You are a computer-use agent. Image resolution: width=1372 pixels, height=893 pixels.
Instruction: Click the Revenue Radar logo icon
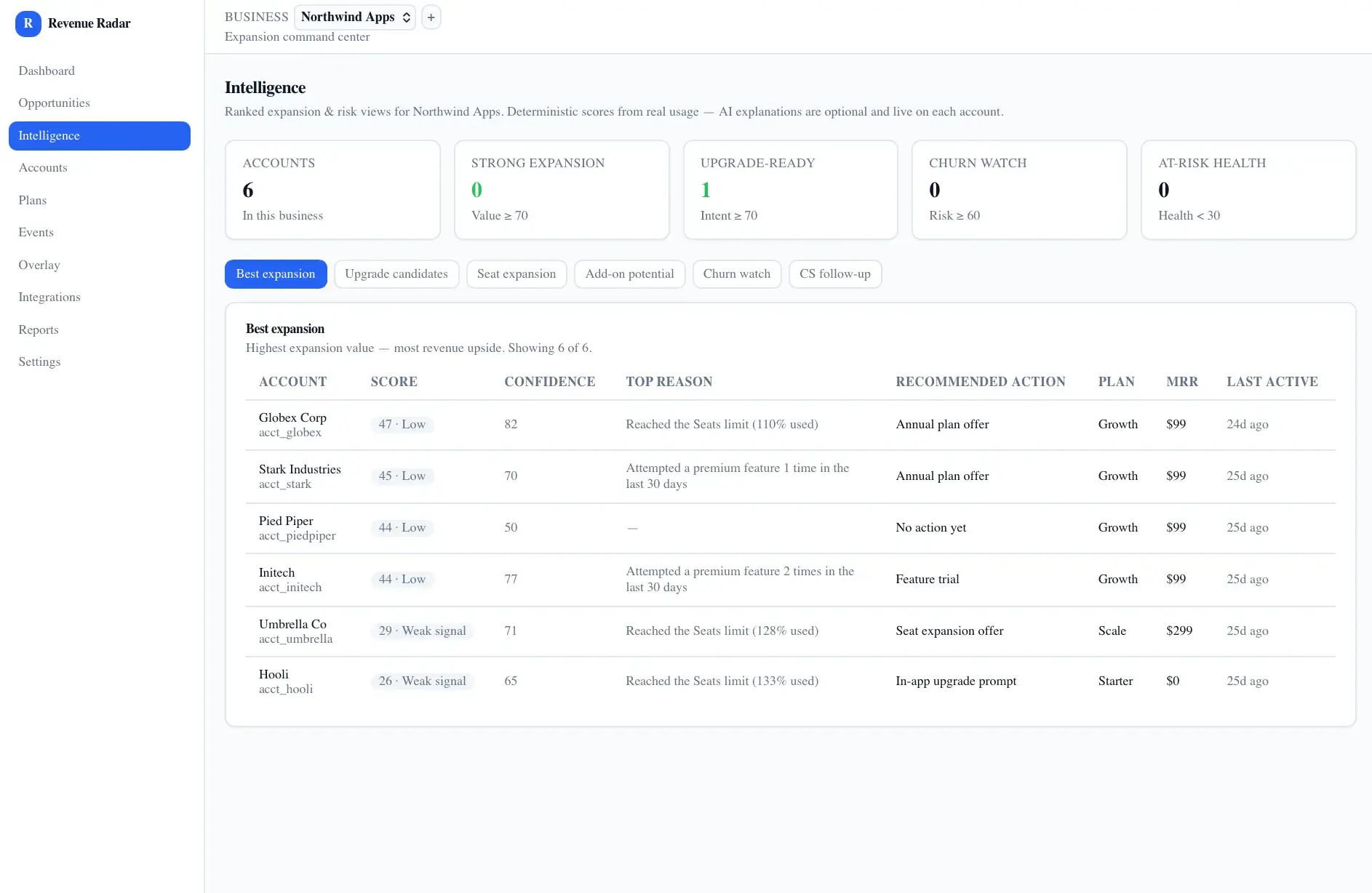[28, 23]
